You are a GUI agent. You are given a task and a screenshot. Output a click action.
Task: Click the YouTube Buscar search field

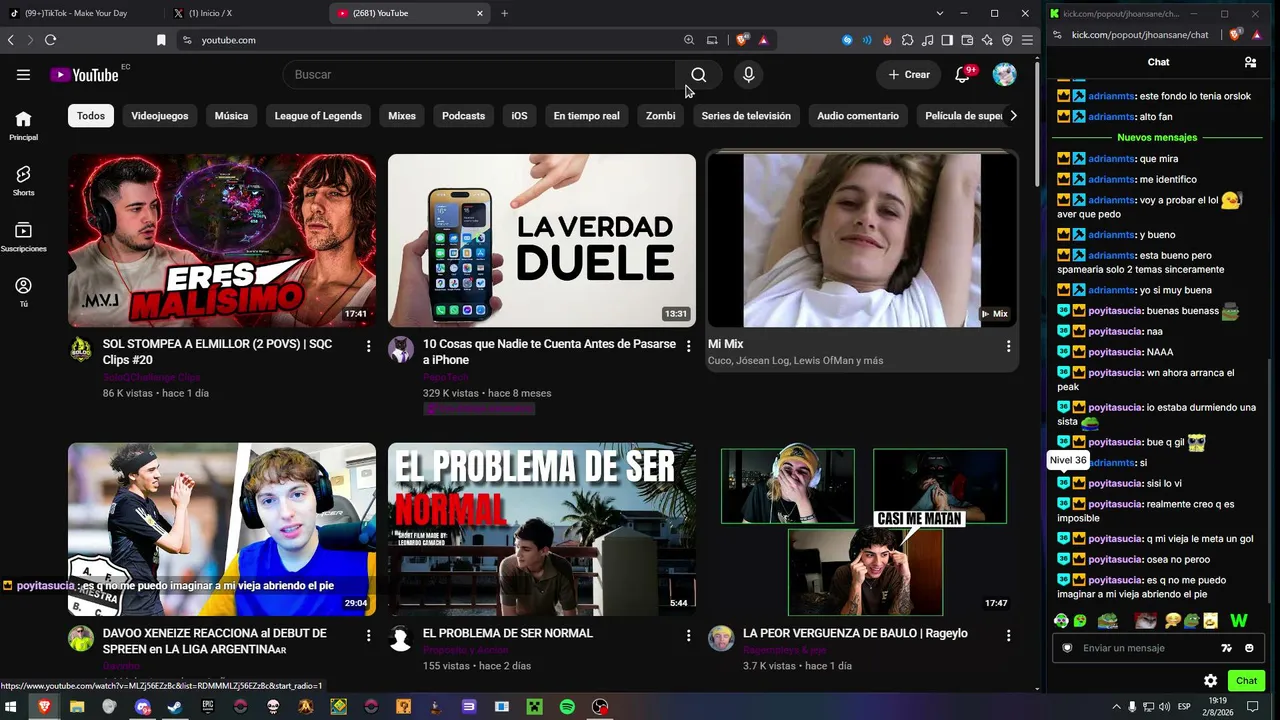tap(479, 75)
